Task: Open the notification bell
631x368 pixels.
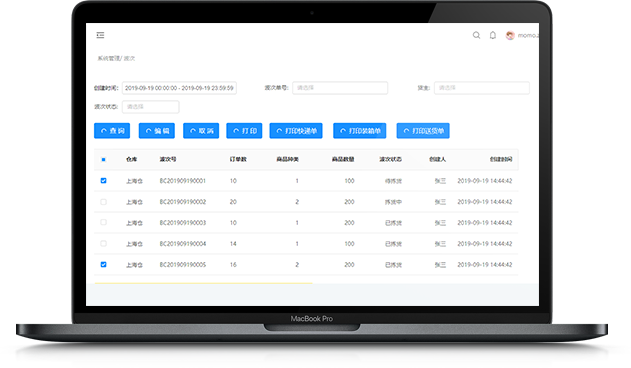Action: coord(493,35)
